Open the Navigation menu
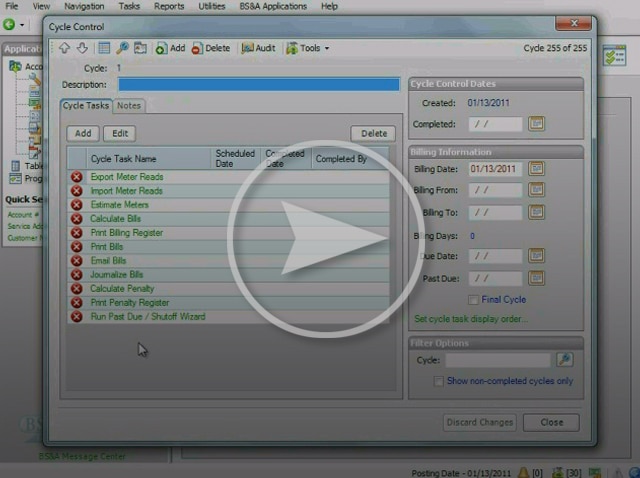This screenshot has width=640, height=478. pos(84,6)
